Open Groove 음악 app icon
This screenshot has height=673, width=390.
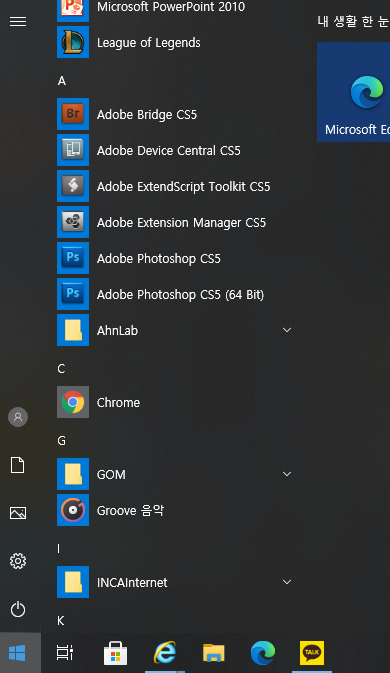[x=73, y=511]
